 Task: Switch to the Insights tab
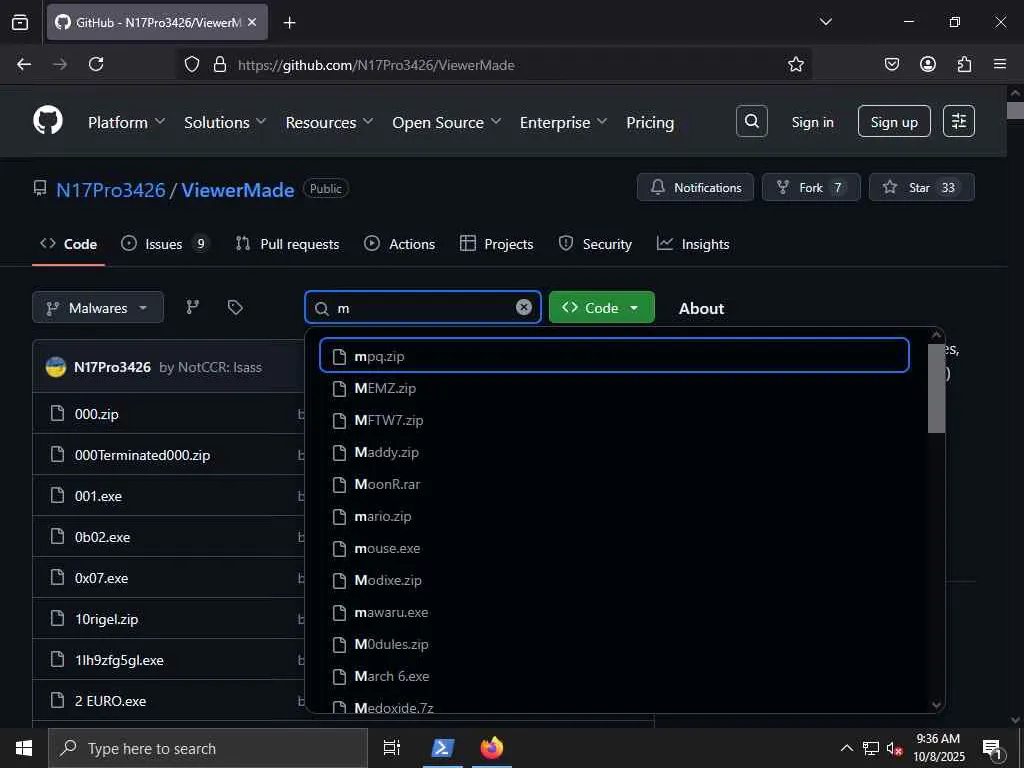tap(693, 244)
